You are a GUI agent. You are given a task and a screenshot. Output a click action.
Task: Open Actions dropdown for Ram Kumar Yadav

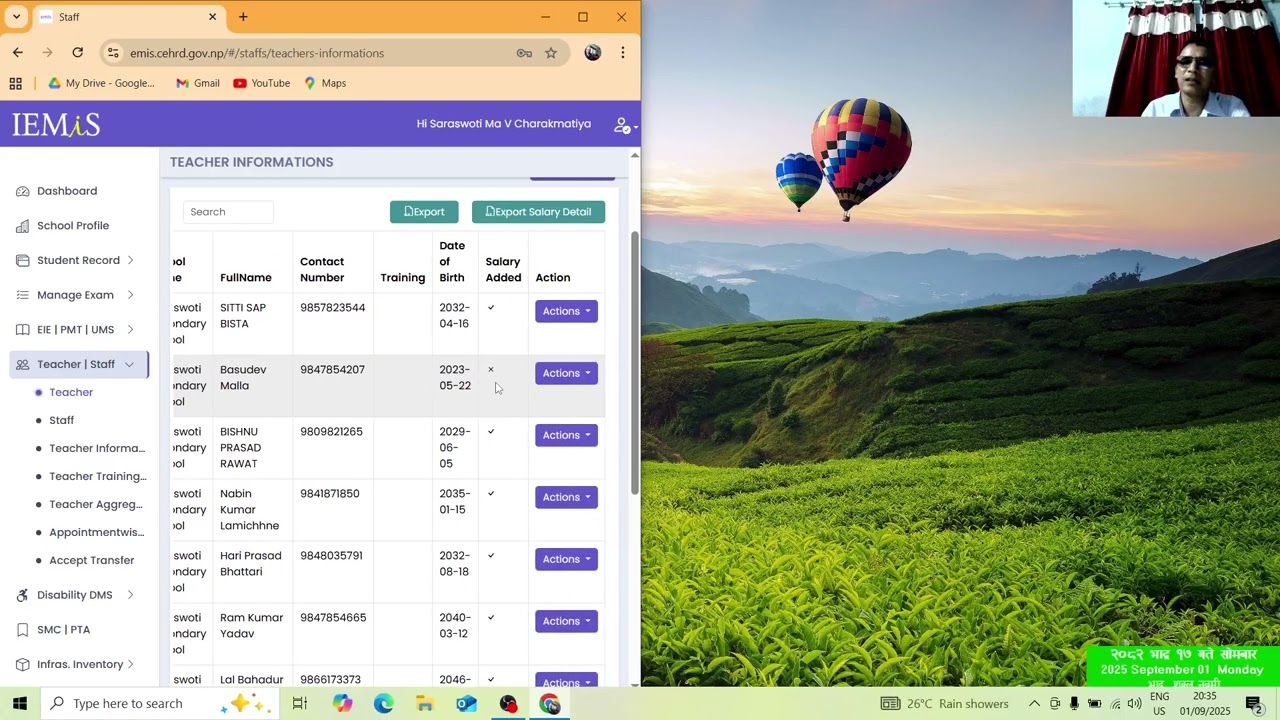566,621
